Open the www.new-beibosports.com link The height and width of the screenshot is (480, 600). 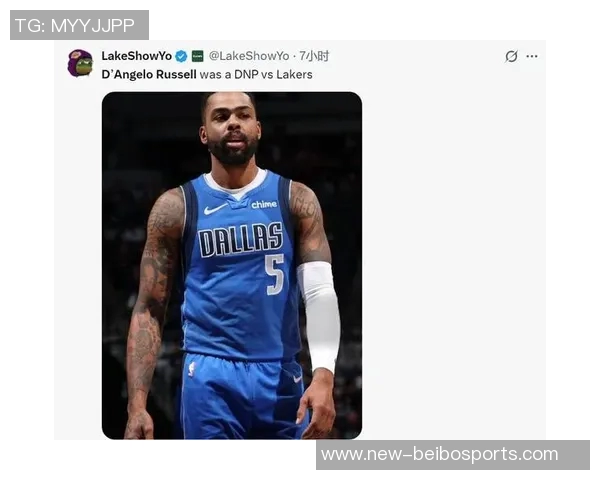[440, 454]
